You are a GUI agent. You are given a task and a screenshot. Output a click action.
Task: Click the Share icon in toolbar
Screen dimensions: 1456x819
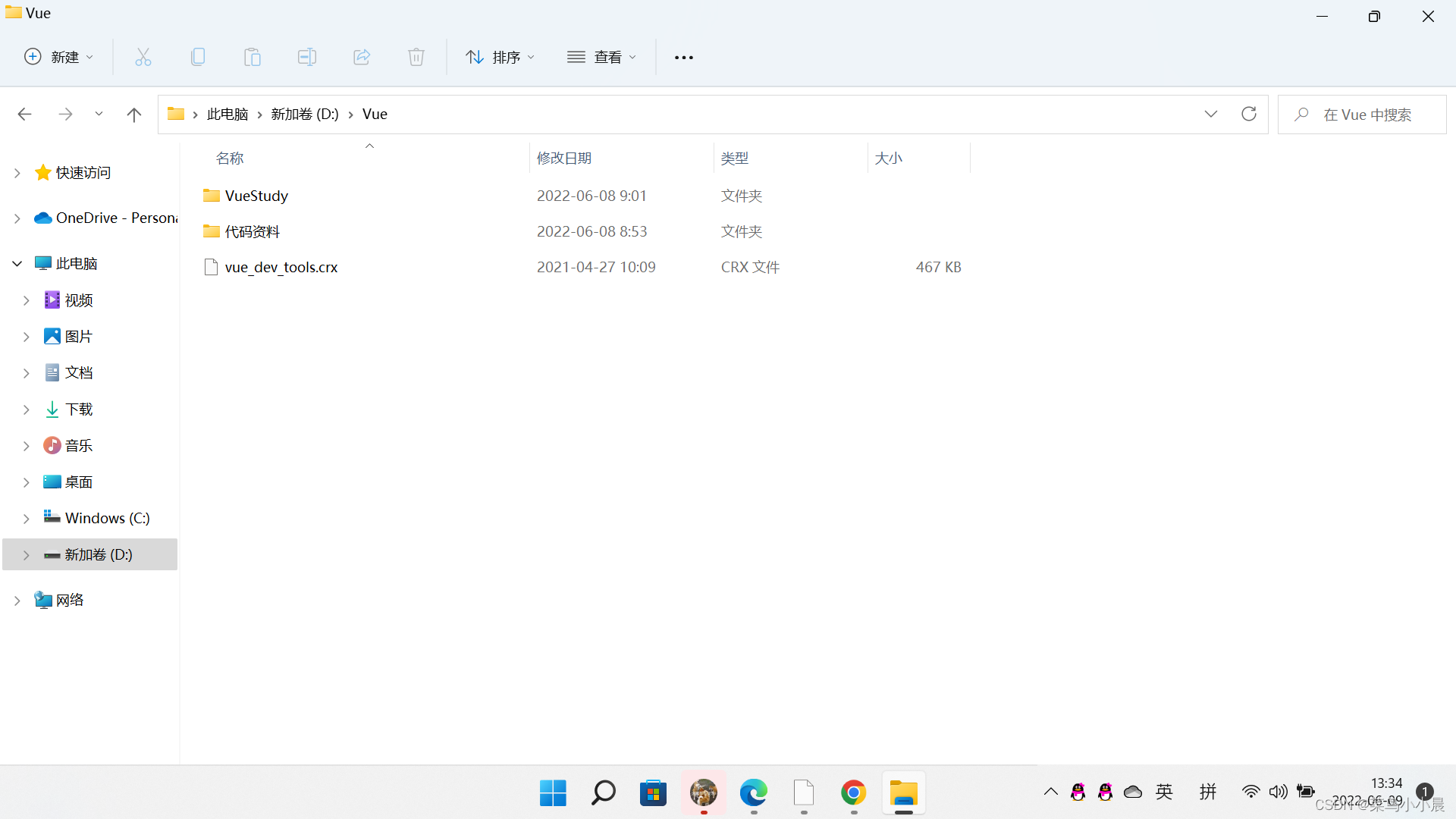[362, 57]
